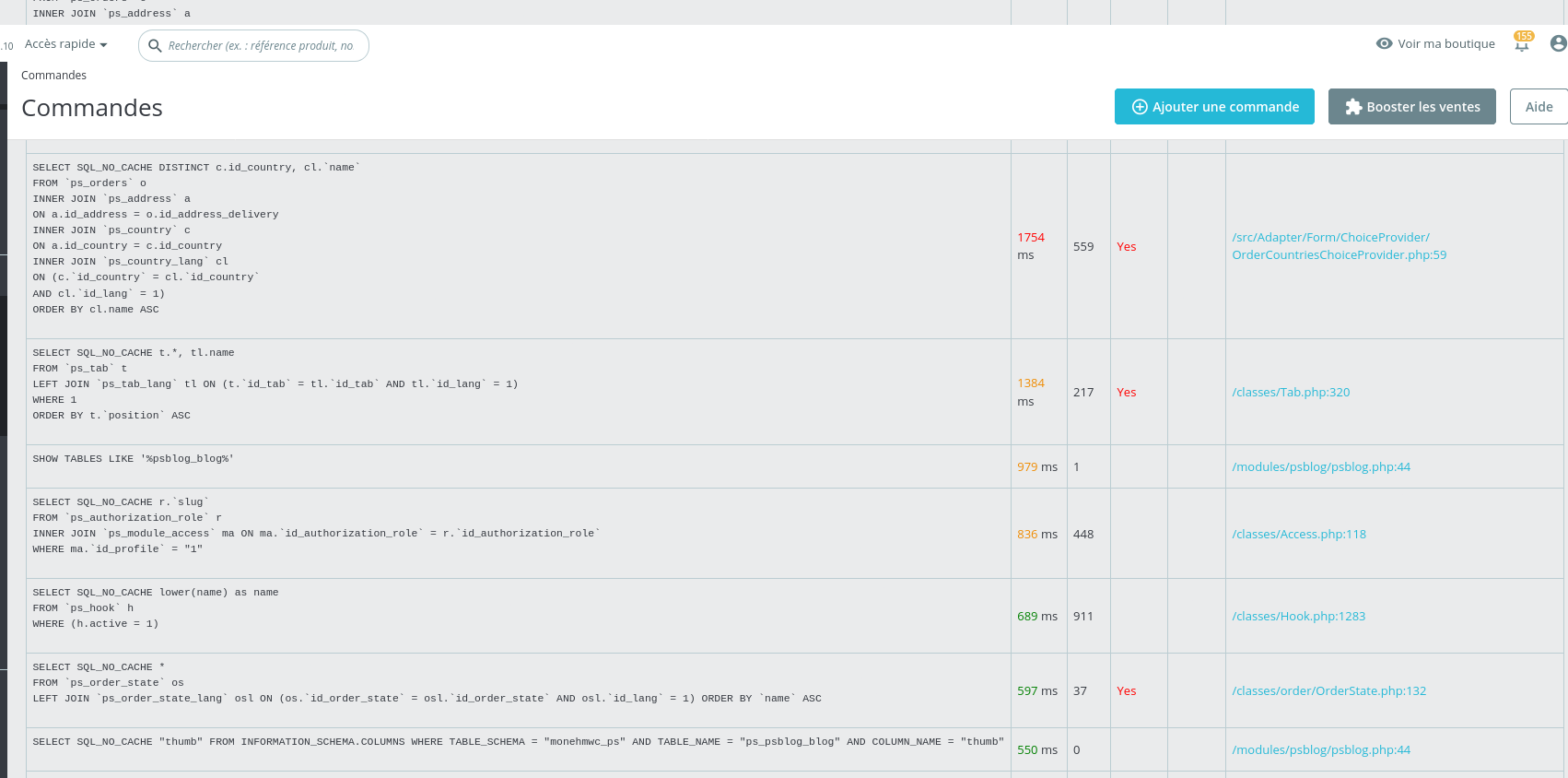
Task: Click the ps_hook query text
Action: pyautogui.click(x=156, y=607)
